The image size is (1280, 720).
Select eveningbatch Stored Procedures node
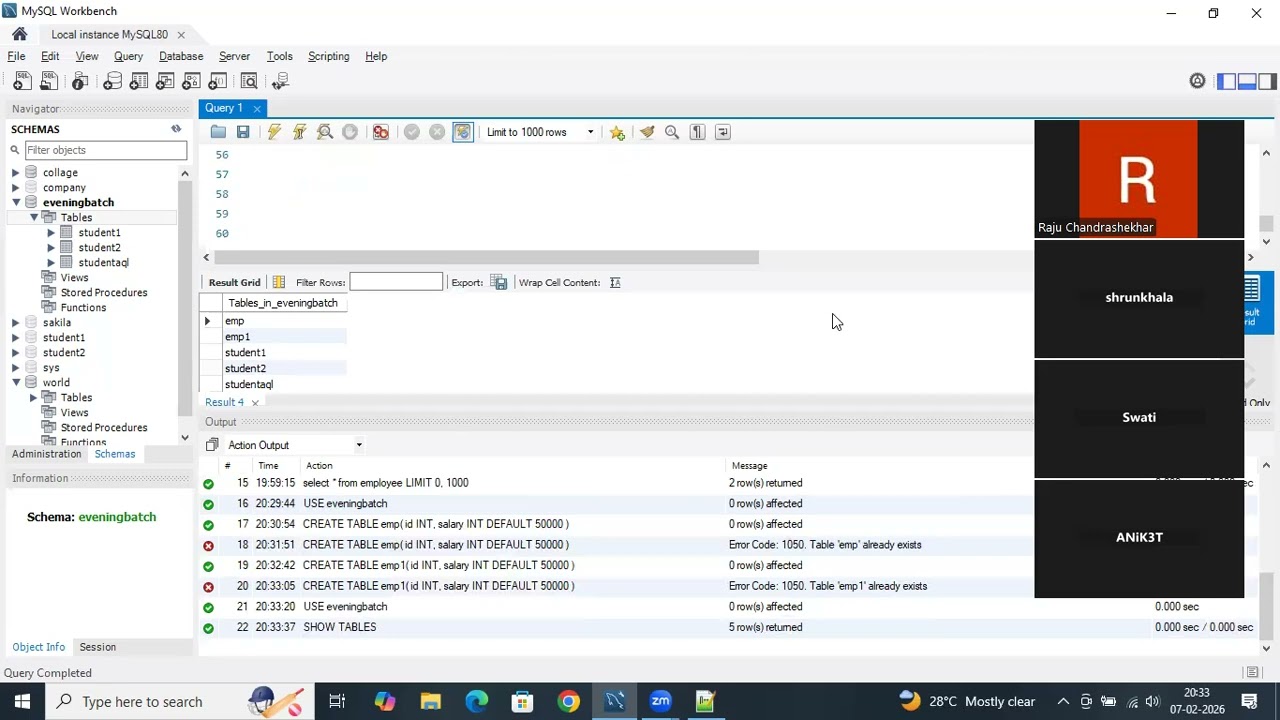[104, 293]
